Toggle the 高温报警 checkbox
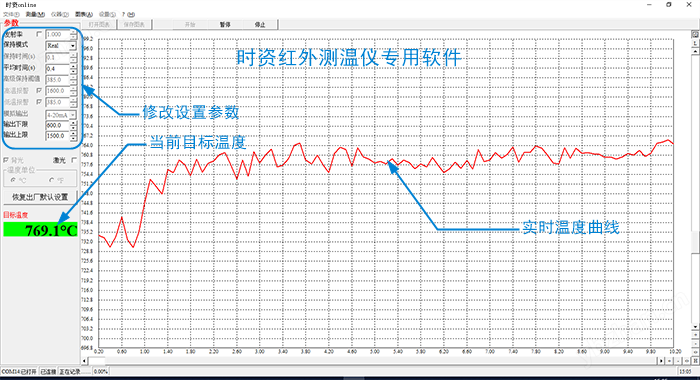 click(39, 91)
